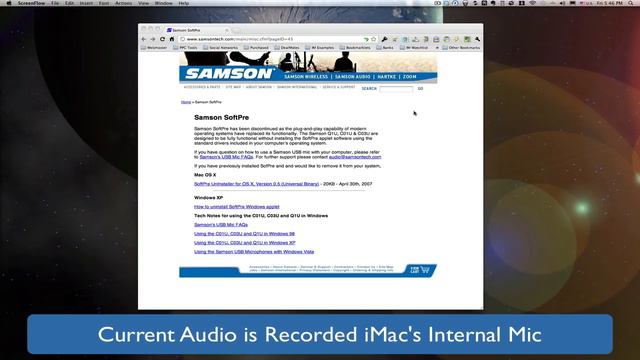The image size is (640, 360).
Task: Click the key extension icon in toolbar
Action: (x=384, y=39)
